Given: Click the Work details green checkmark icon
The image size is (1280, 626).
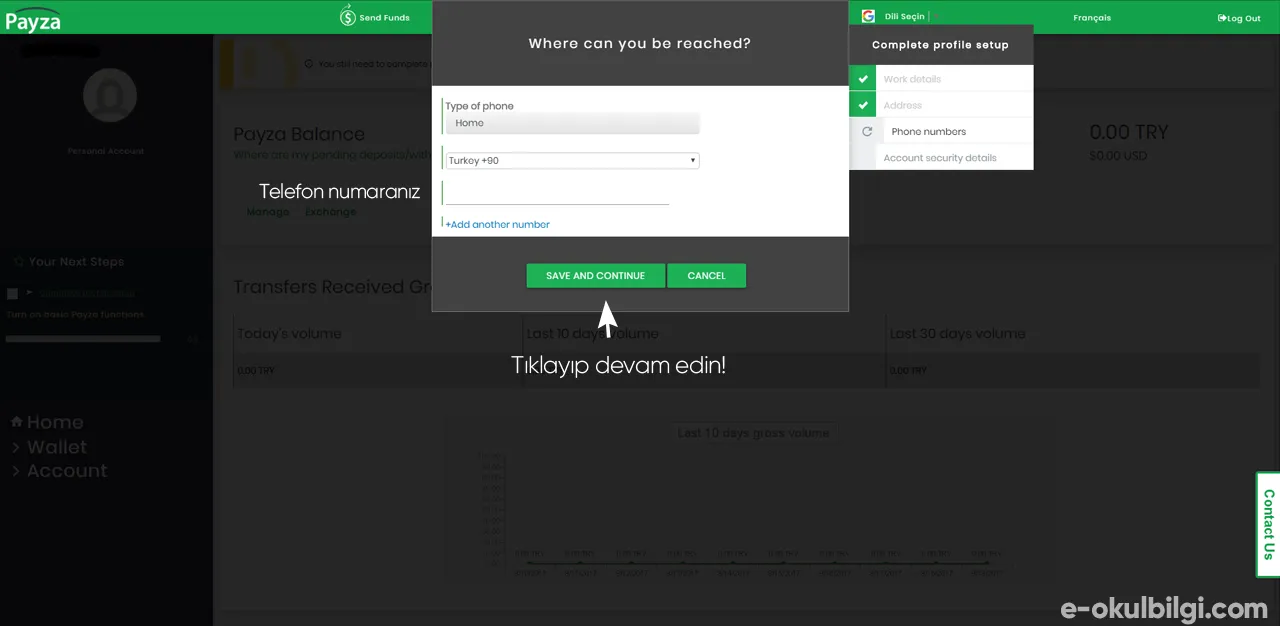Looking at the screenshot, I should pyautogui.click(x=863, y=79).
